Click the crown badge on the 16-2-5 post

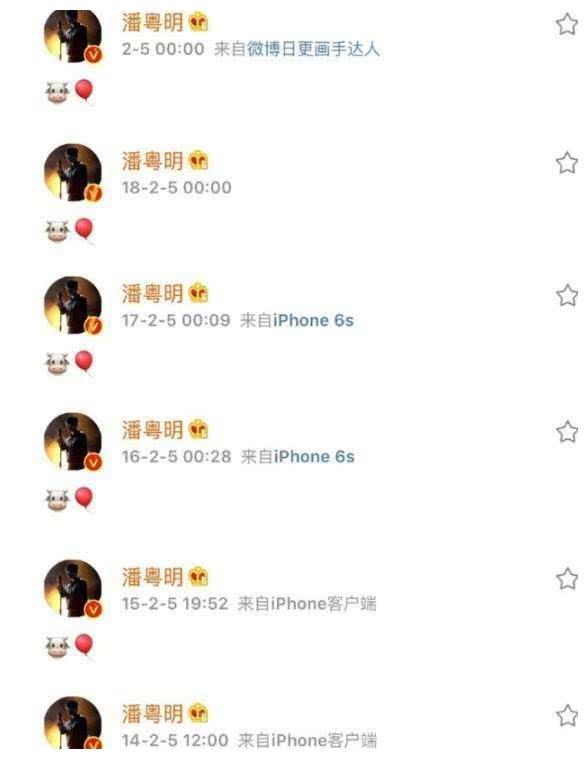point(198,429)
